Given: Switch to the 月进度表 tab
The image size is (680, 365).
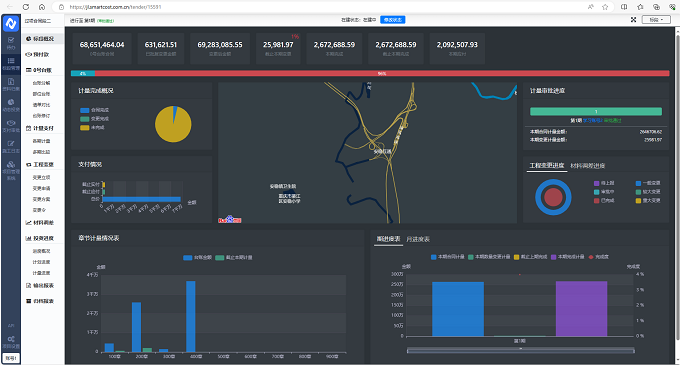Looking at the screenshot, I should pyautogui.click(x=418, y=239).
